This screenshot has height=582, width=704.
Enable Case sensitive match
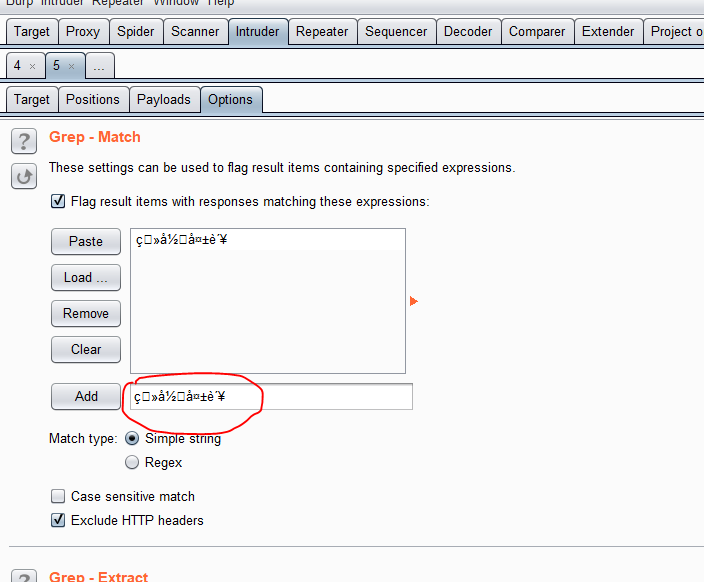click(58, 496)
